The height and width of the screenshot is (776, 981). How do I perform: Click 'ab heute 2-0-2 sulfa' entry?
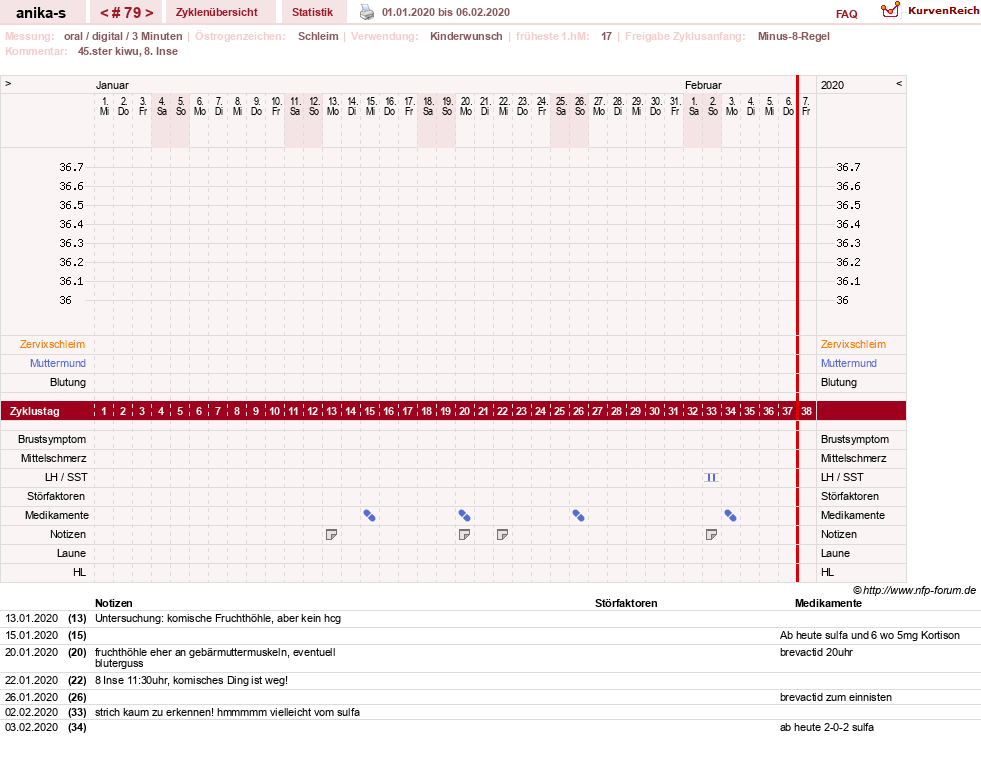point(826,727)
